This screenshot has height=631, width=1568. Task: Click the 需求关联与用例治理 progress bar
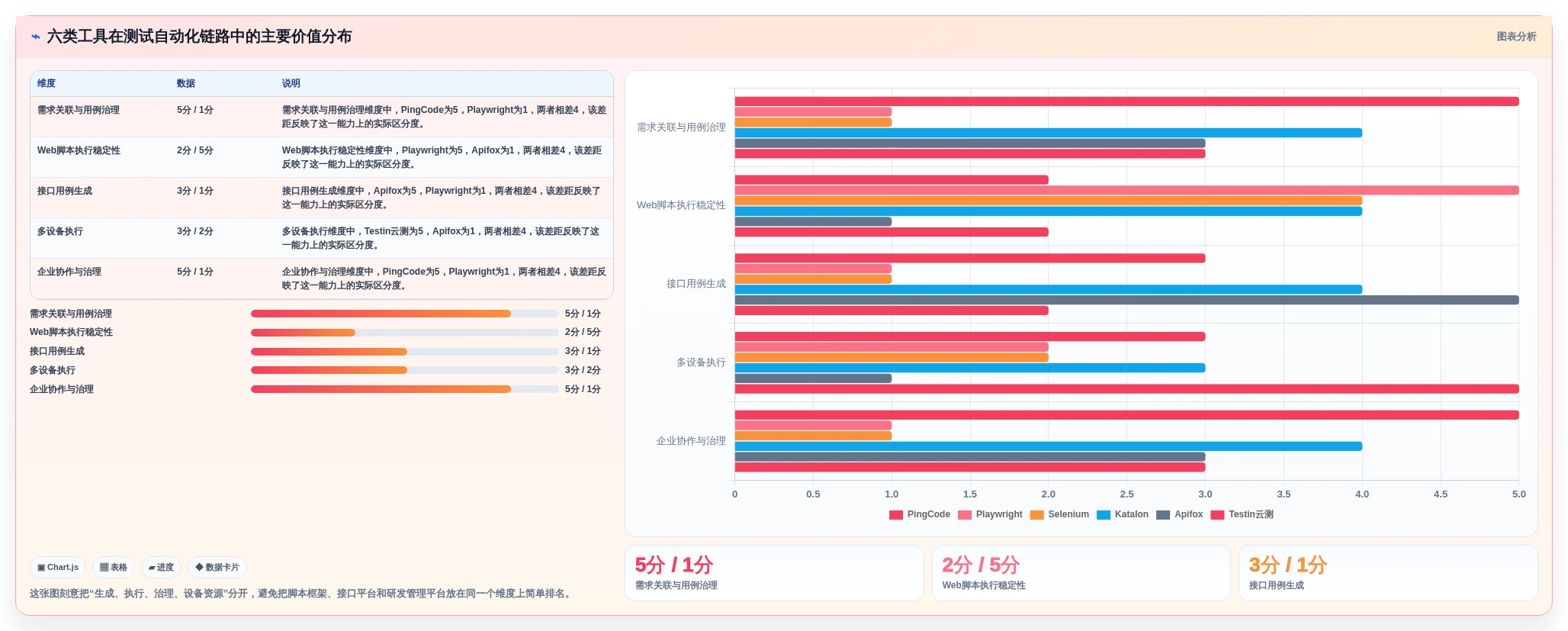(x=405, y=314)
